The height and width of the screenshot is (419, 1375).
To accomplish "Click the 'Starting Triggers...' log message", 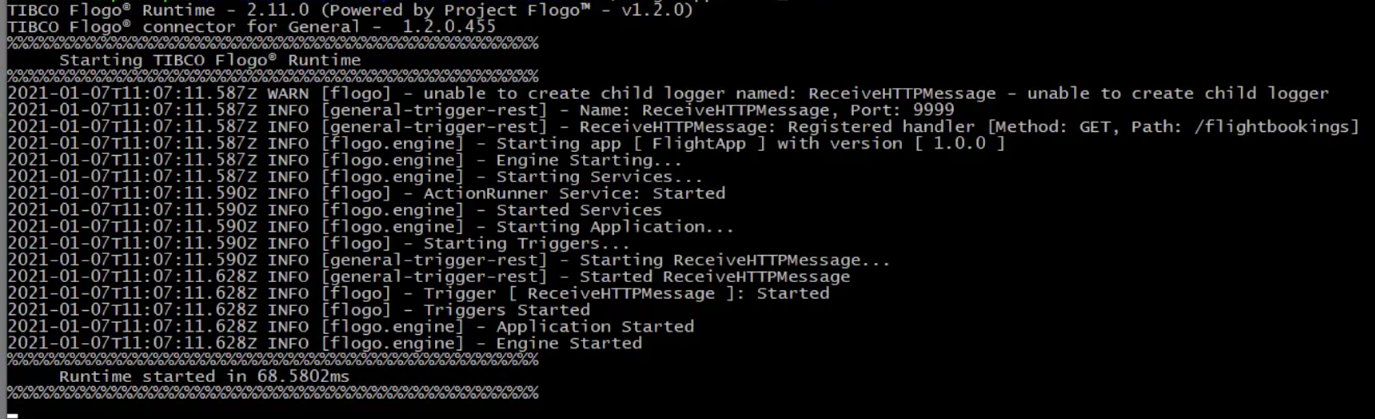I will pos(526,243).
